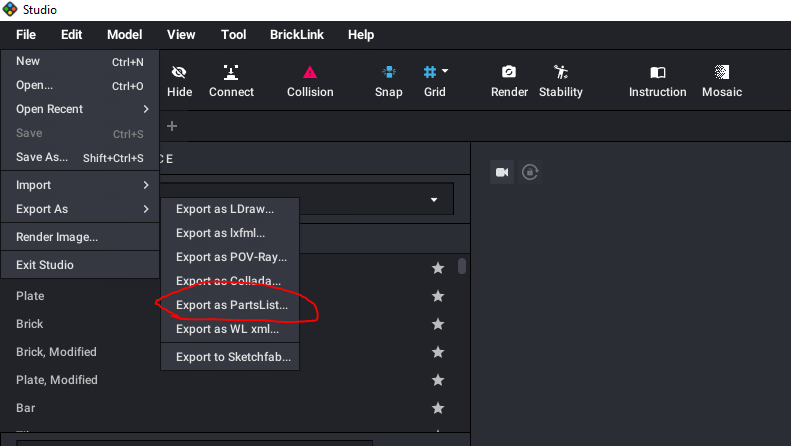
Task: Open the Model menu
Action: coord(125,35)
